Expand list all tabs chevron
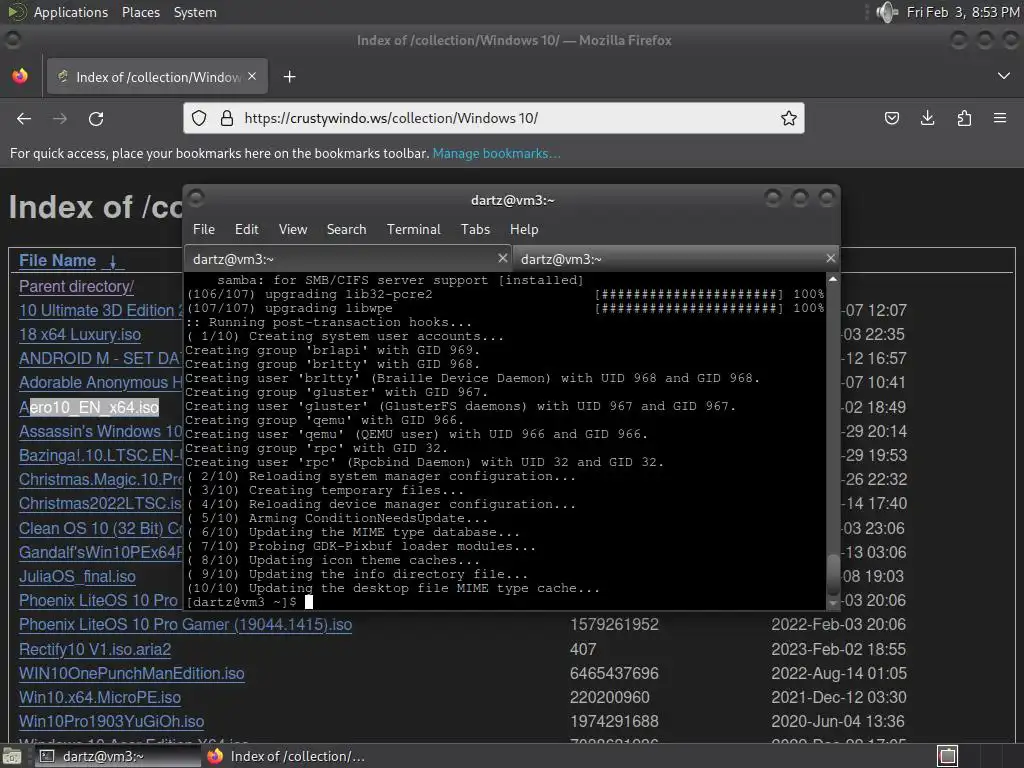Viewport: 1024px width, 768px height. tap(1004, 76)
